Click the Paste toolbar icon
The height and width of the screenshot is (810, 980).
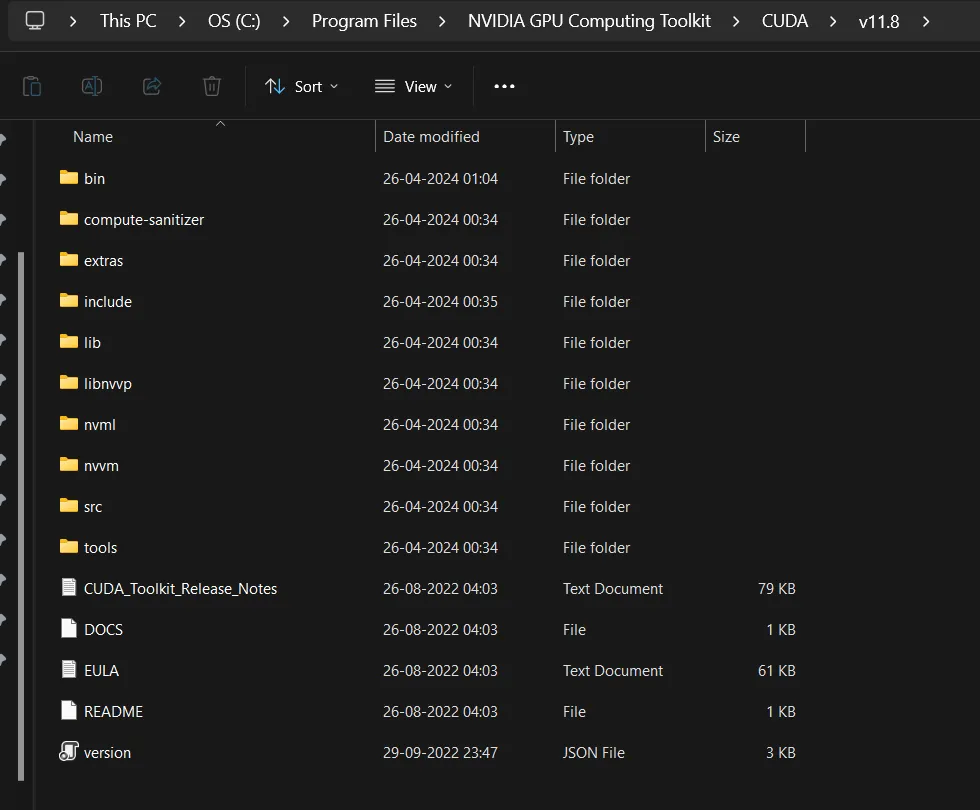[x=32, y=86]
